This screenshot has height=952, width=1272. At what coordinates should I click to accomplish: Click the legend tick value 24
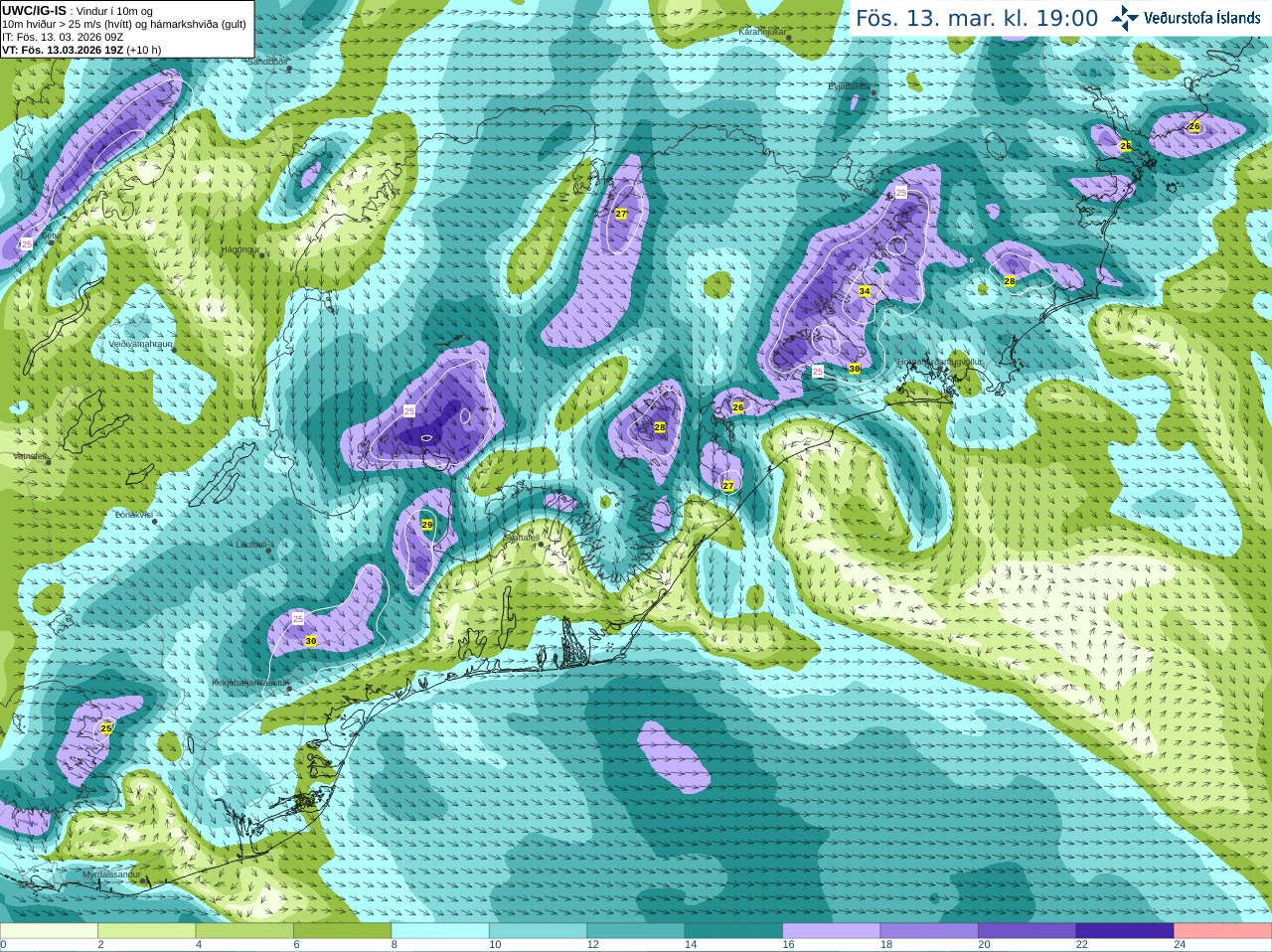(x=1180, y=945)
